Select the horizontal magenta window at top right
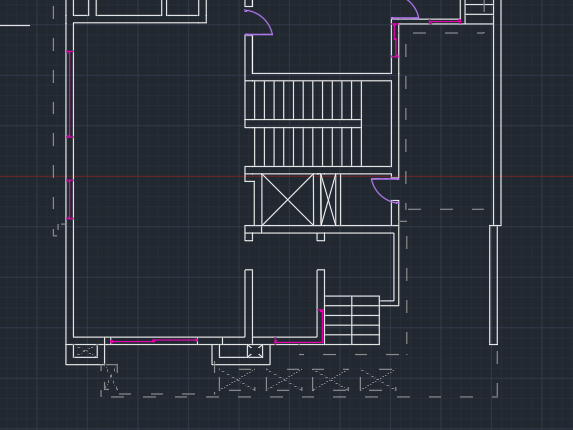 coord(445,22)
